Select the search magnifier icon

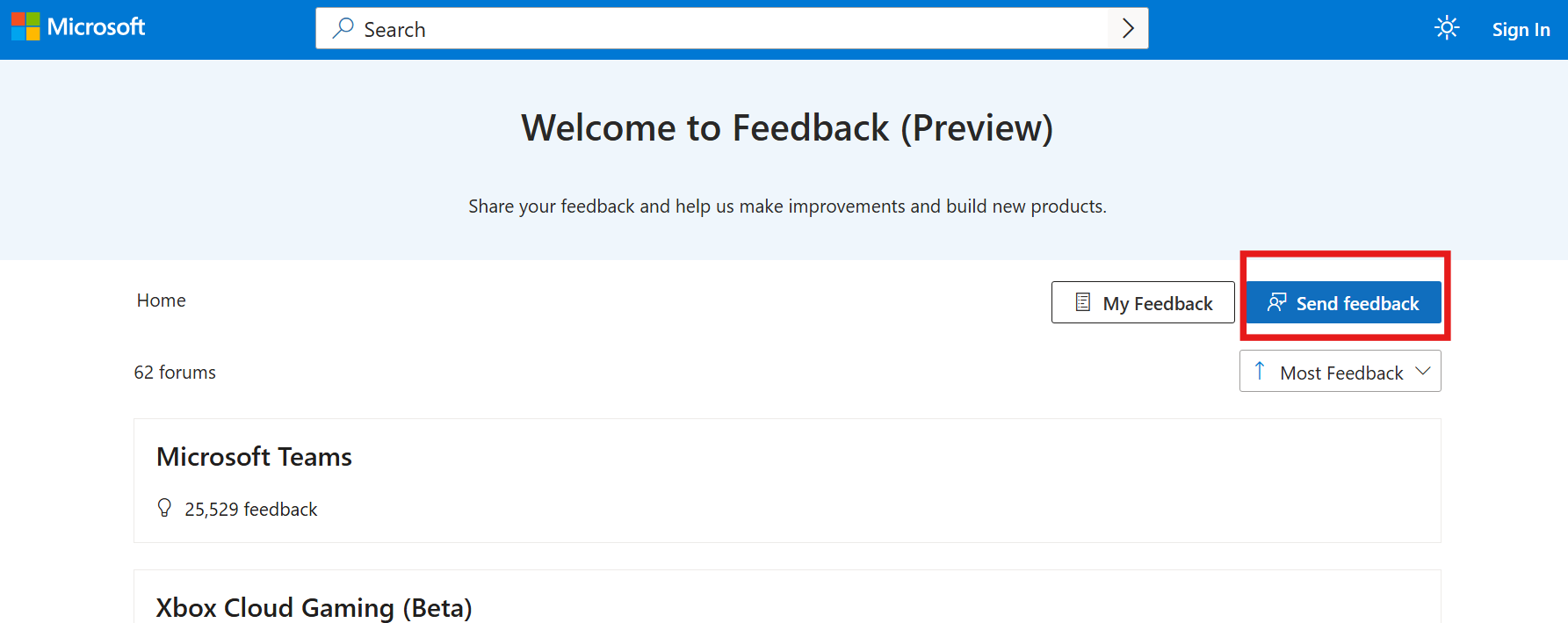pos(343,28)
